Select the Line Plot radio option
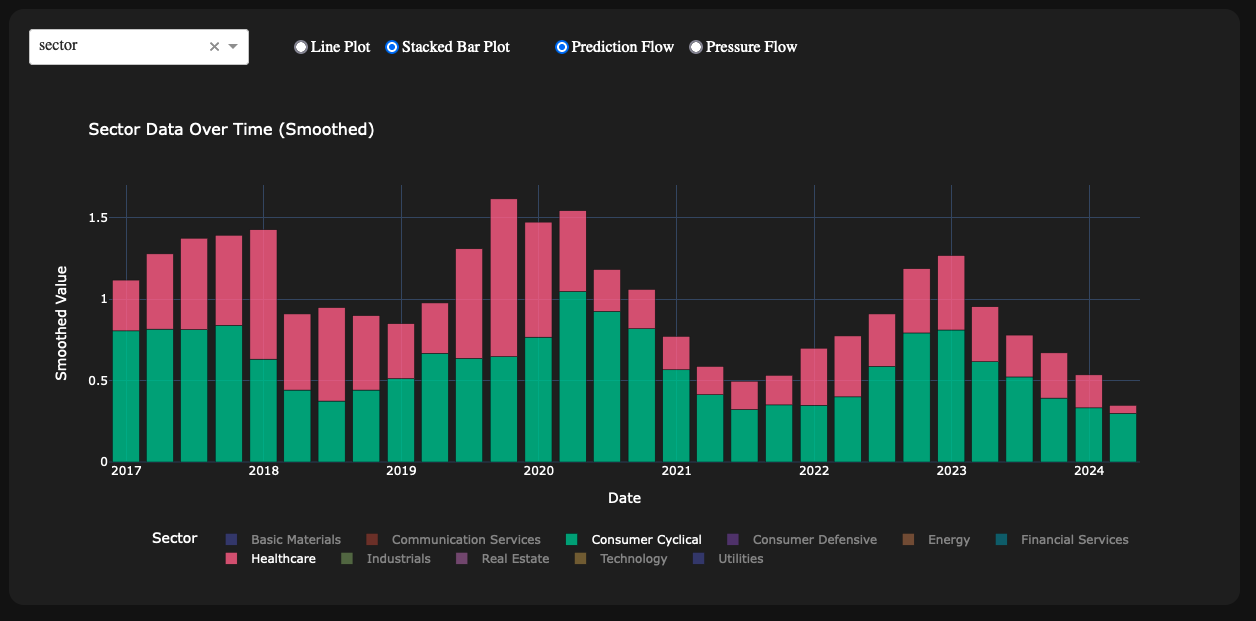This screenshot has width=1256, height=621. [301, 47]
